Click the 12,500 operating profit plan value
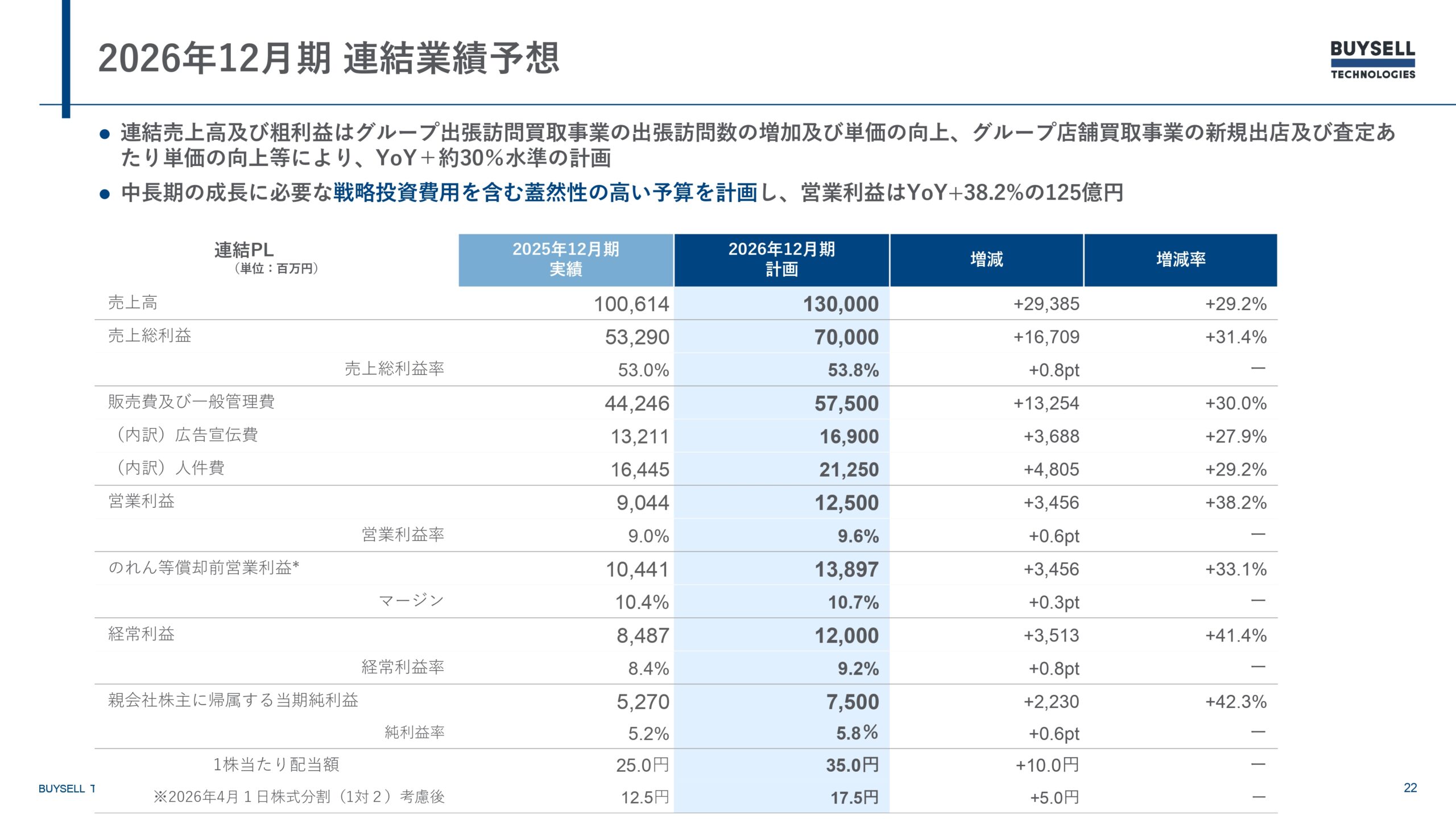 [x=847, y=503]
